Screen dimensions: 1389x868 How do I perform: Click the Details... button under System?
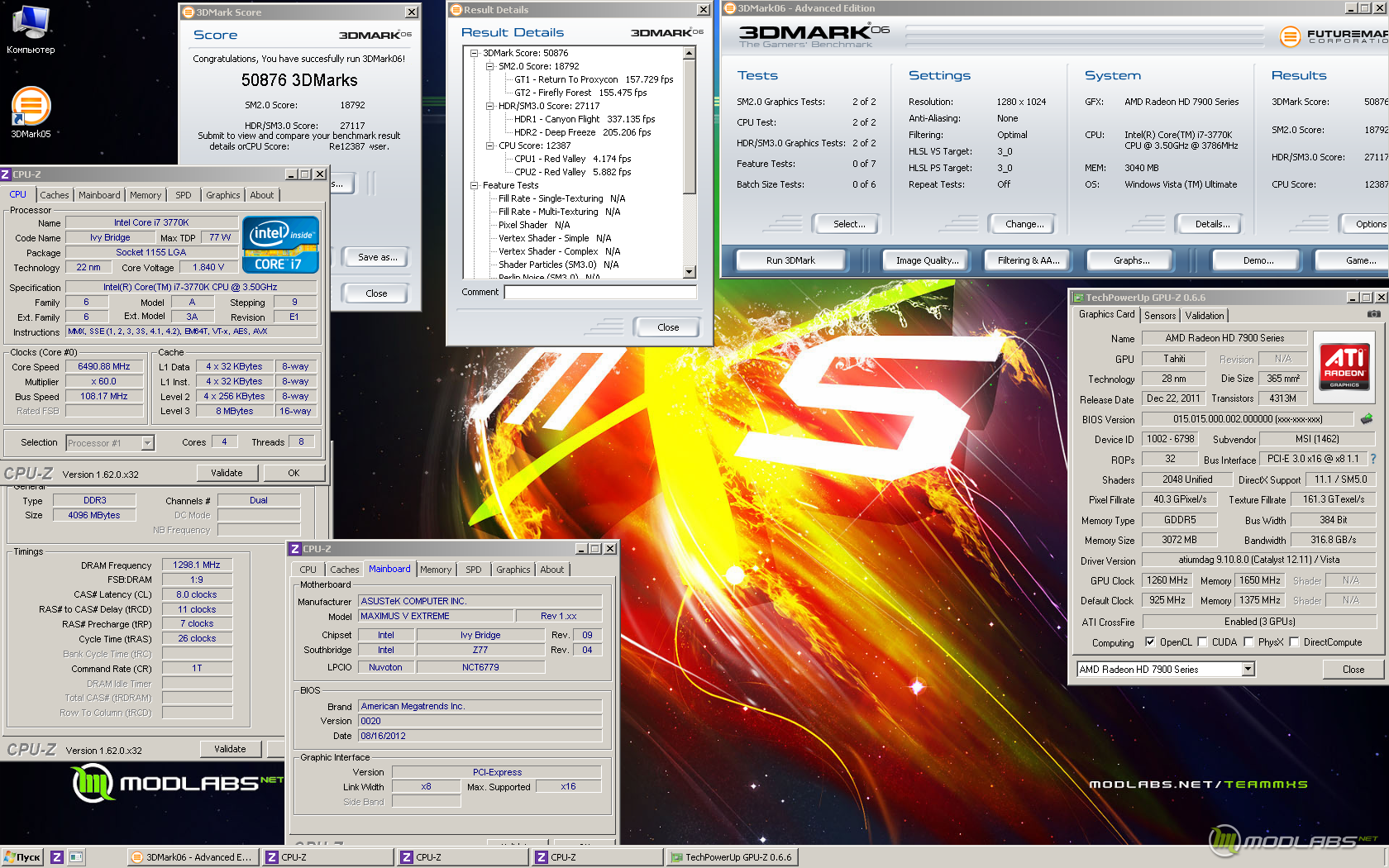1212,224
